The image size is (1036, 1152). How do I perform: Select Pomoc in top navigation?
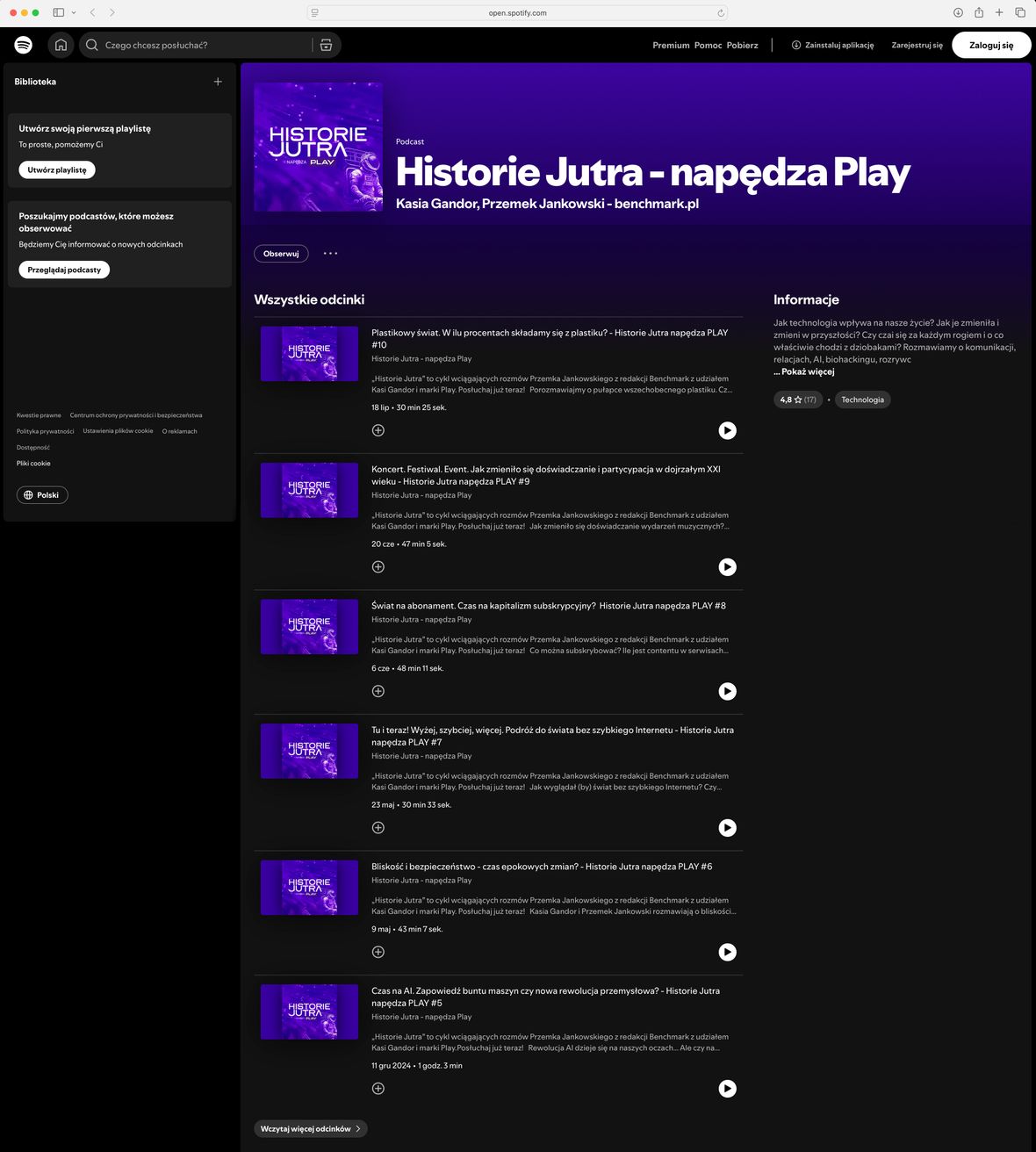click(708, 45)
